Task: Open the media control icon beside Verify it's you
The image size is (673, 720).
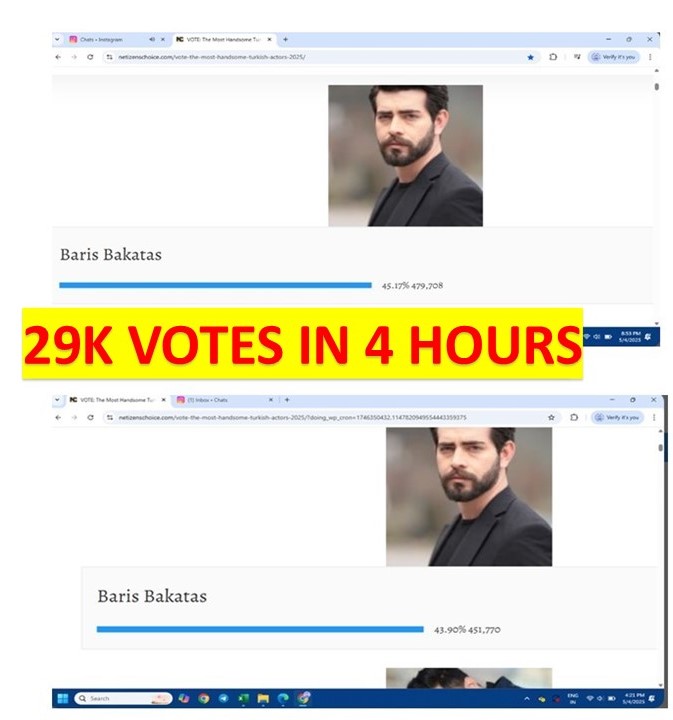Action: click(x=577, y=57)
